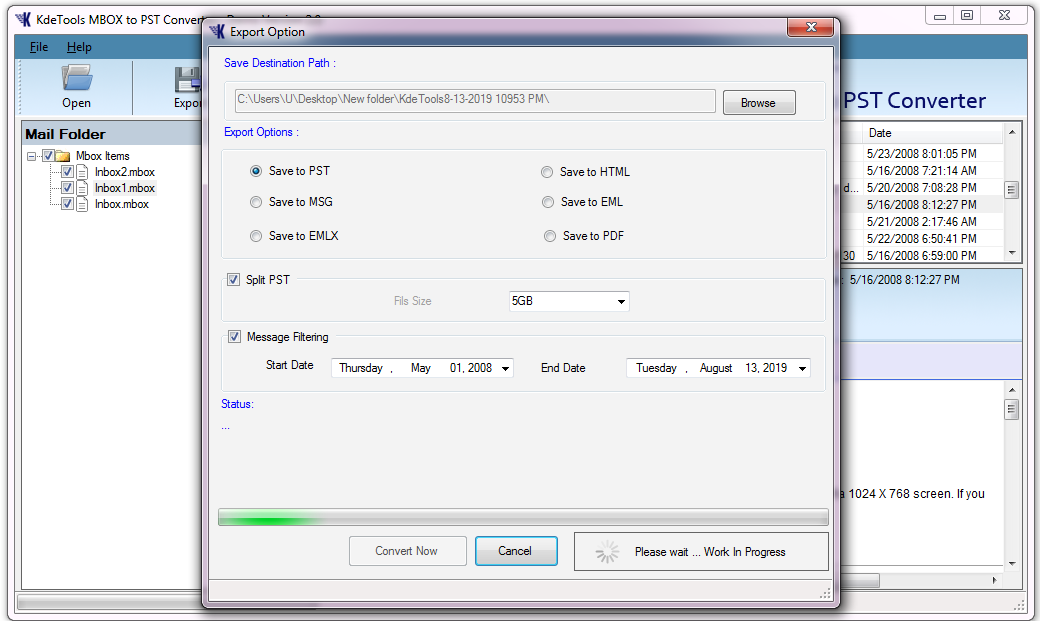Click the conversion progress bar
This screenshot has width=1040, height=624.
coord(523,517)
